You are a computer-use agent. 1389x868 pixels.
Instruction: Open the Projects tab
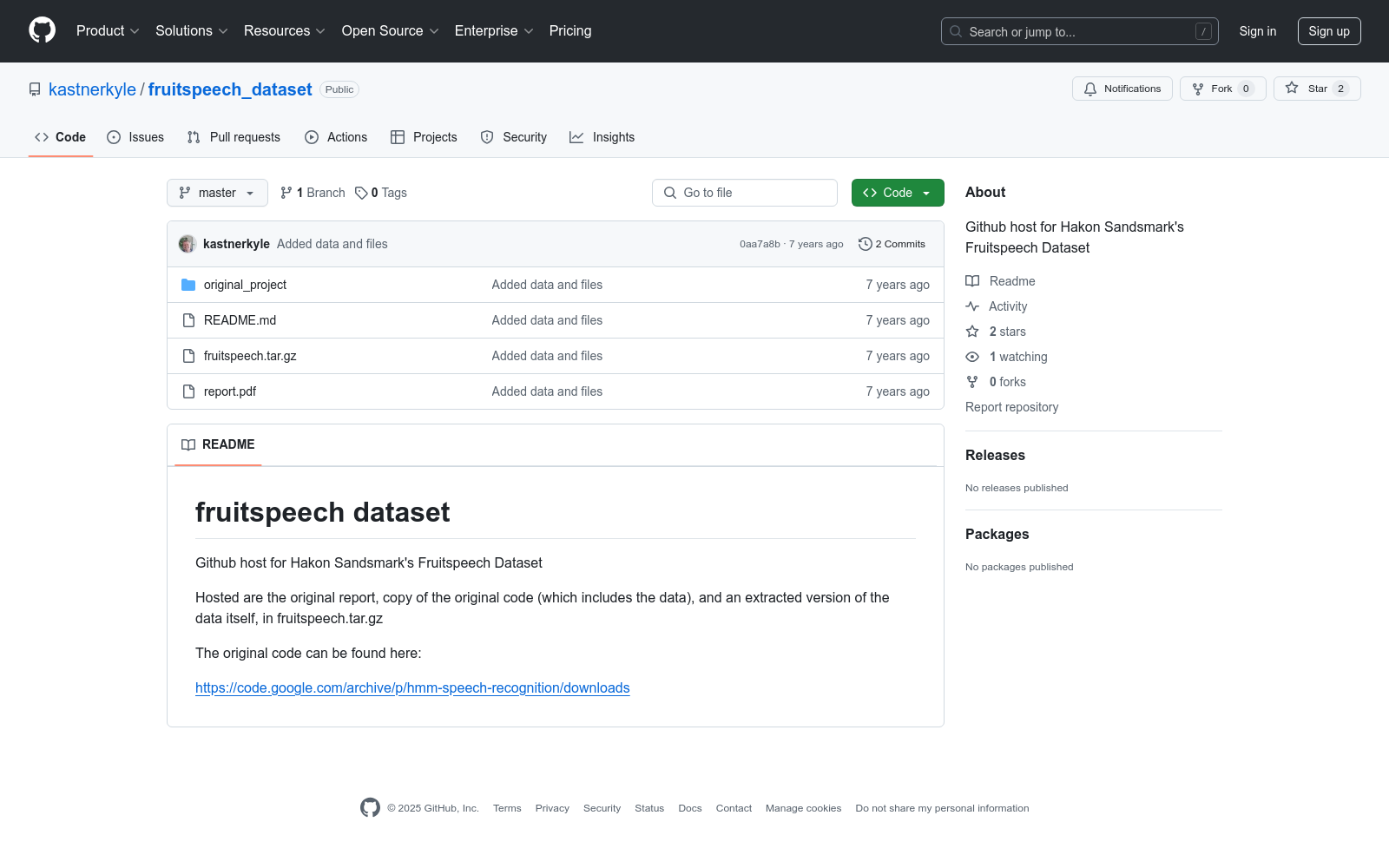tap(424, 137)
